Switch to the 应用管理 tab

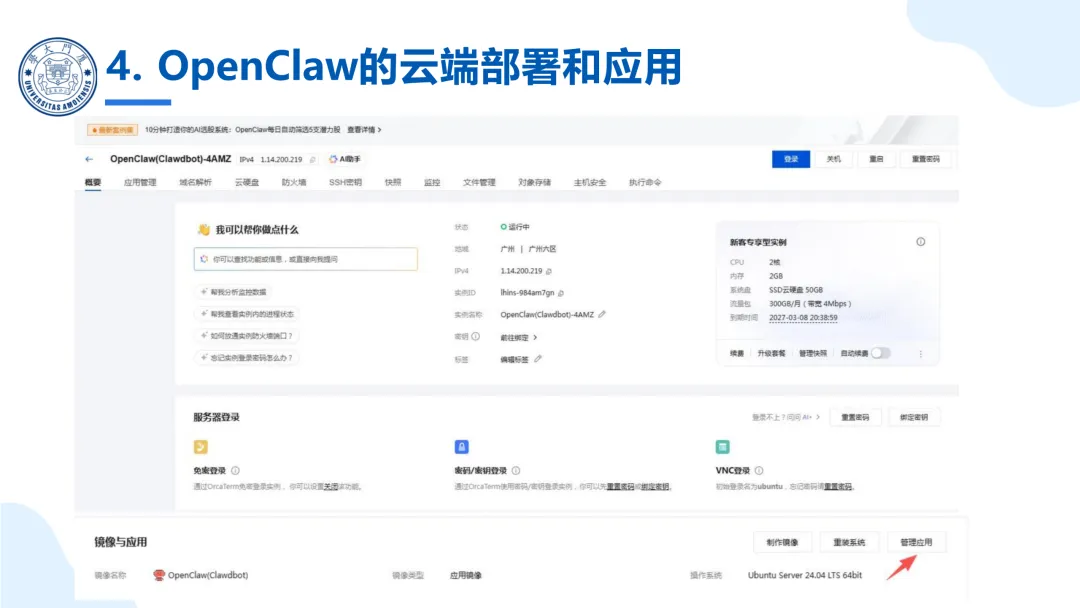[x=140, y=182]
